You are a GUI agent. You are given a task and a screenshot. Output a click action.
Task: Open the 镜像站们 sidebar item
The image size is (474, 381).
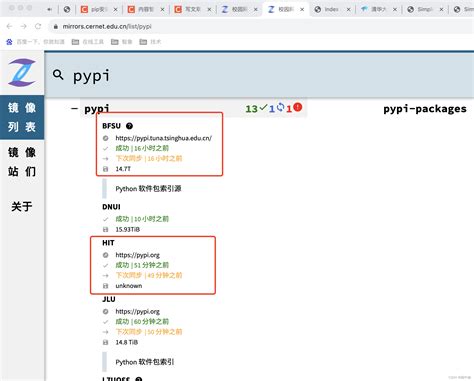(x=22, y=162)
